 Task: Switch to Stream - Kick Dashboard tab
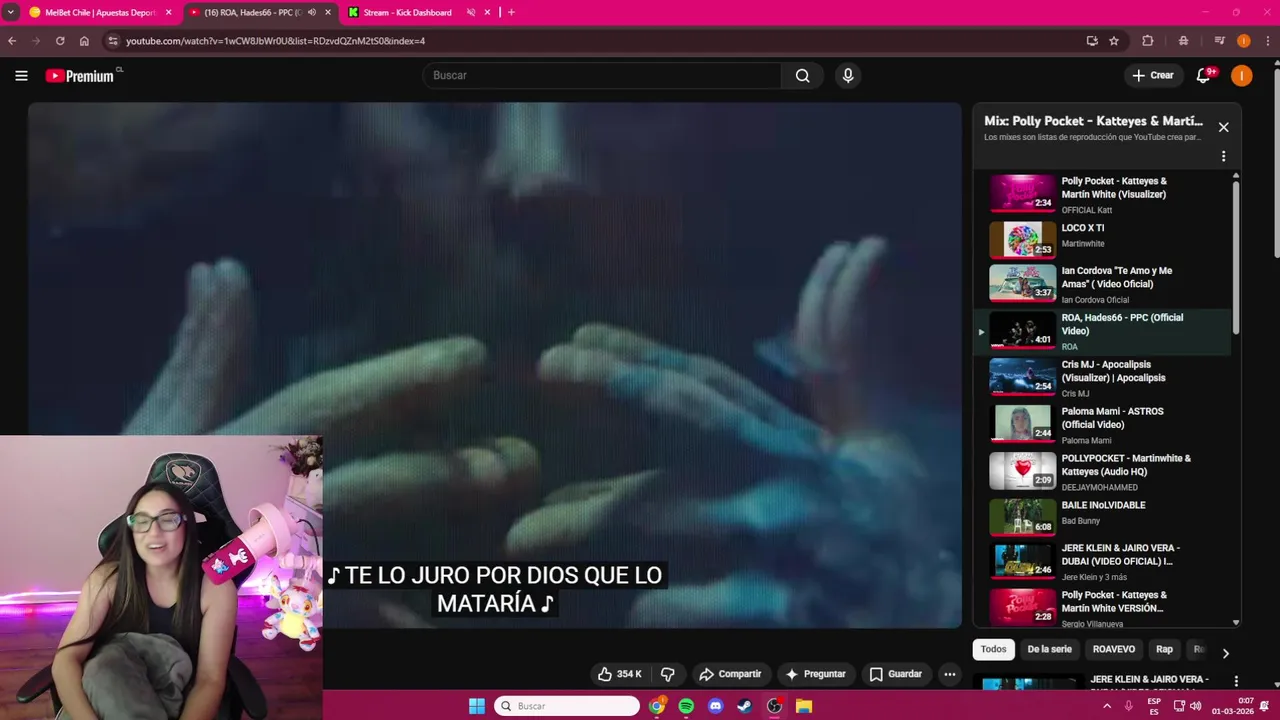[x=408, y=12]
